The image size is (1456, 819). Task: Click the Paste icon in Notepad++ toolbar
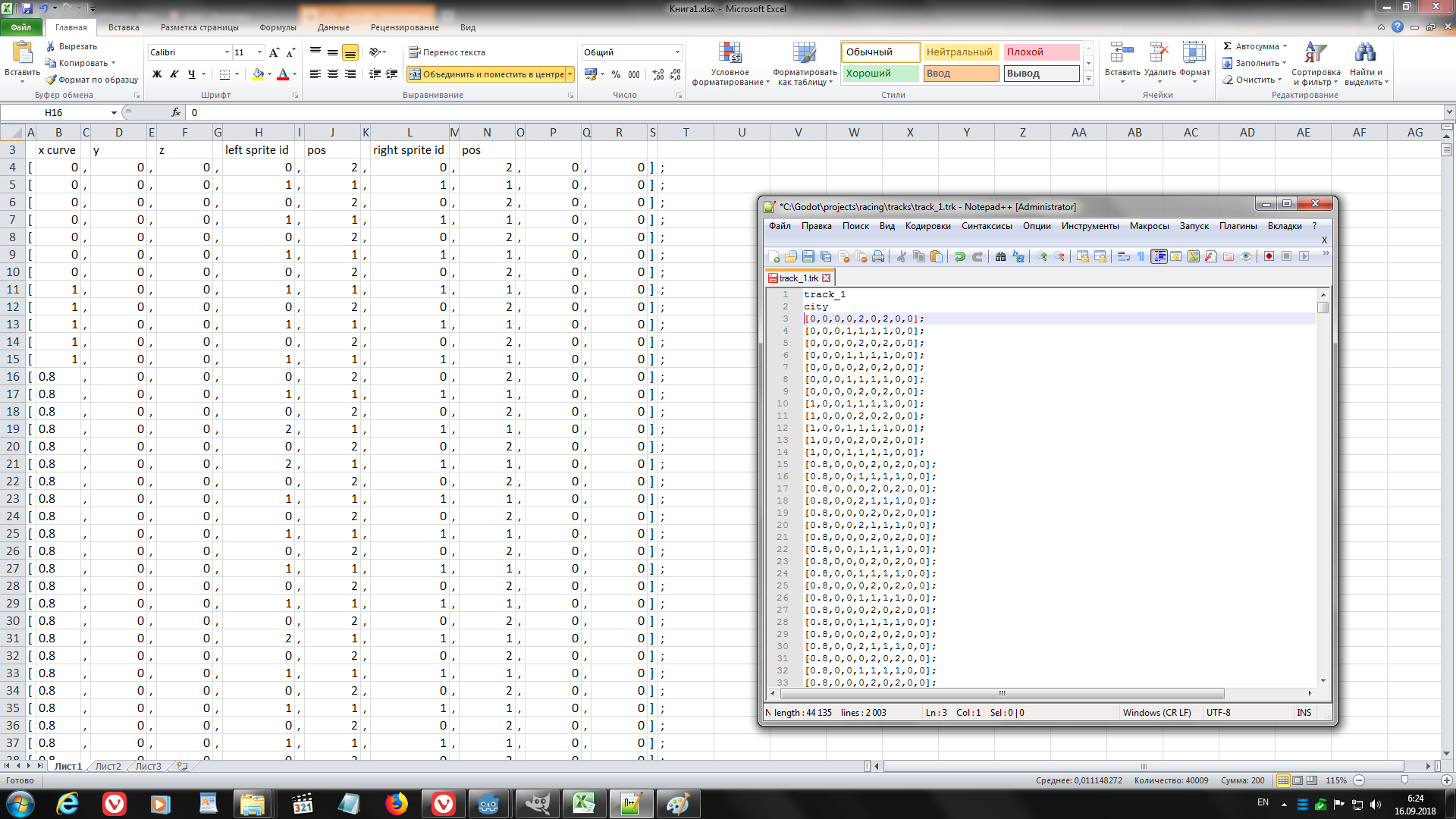[x=937, y=257]
